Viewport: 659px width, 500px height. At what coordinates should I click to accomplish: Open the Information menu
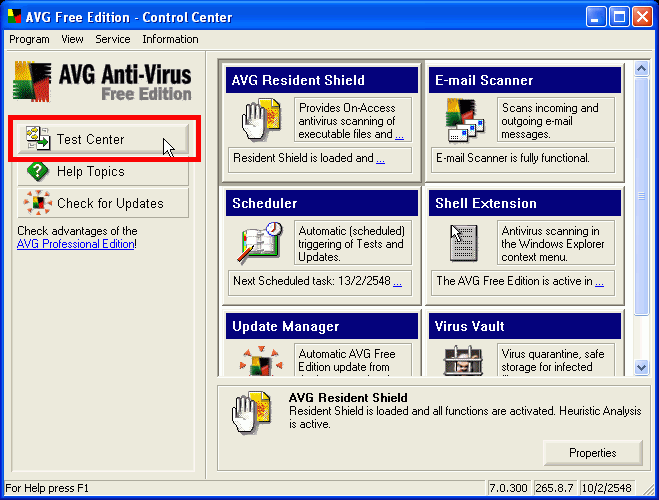pyautogui.click(x=170, y=39)
